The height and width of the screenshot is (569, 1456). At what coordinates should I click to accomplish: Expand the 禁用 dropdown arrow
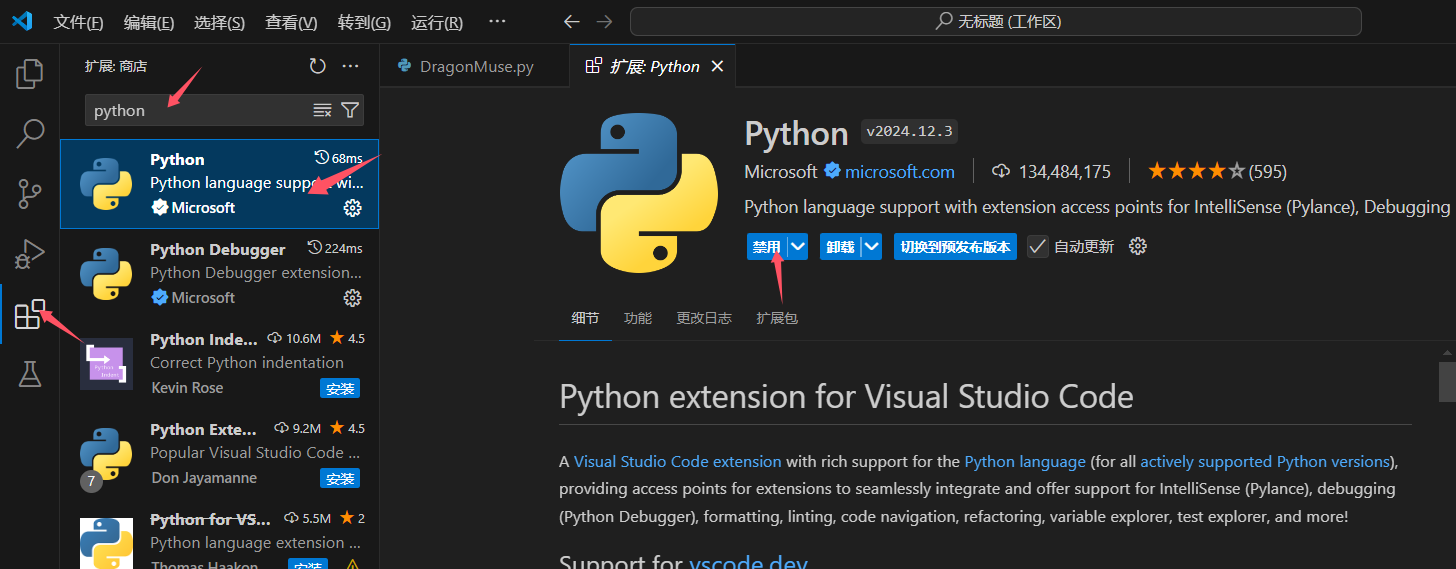pyautogui.click(x=797, y=246)
